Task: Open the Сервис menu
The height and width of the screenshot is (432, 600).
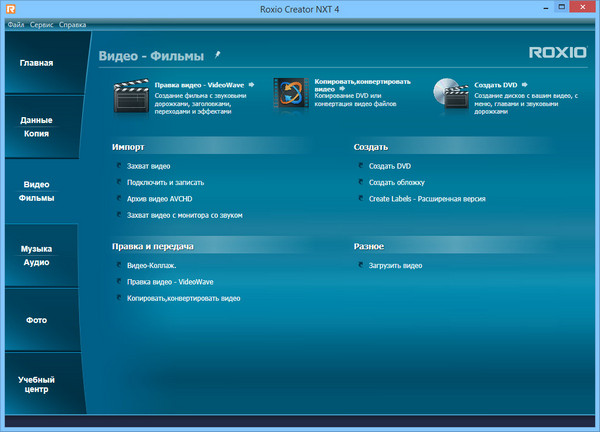Action: pyautogui.click(x=41, y=23)
